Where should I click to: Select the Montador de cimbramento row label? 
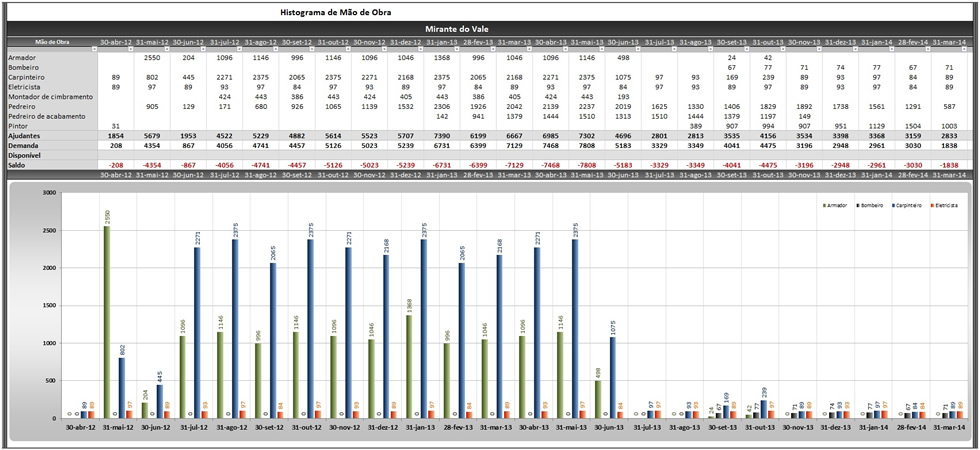point(50,96)
